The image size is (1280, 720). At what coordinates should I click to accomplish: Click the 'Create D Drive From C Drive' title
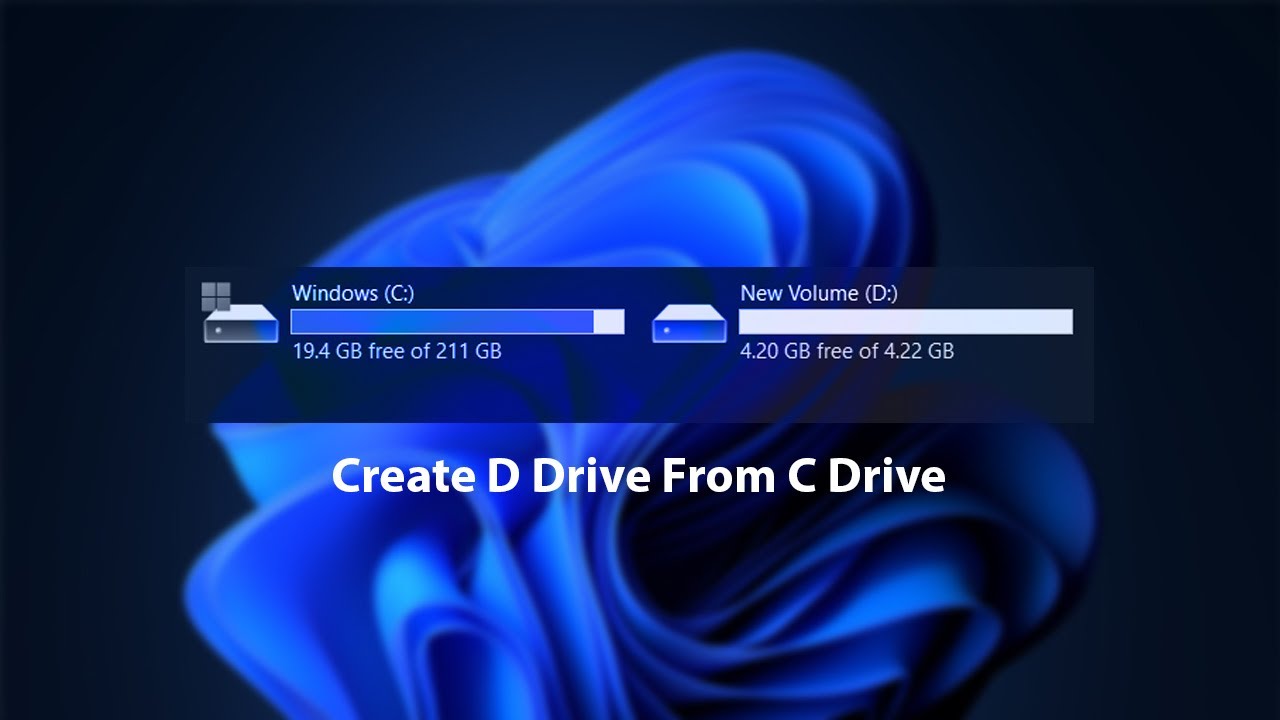tap(638, 476)
